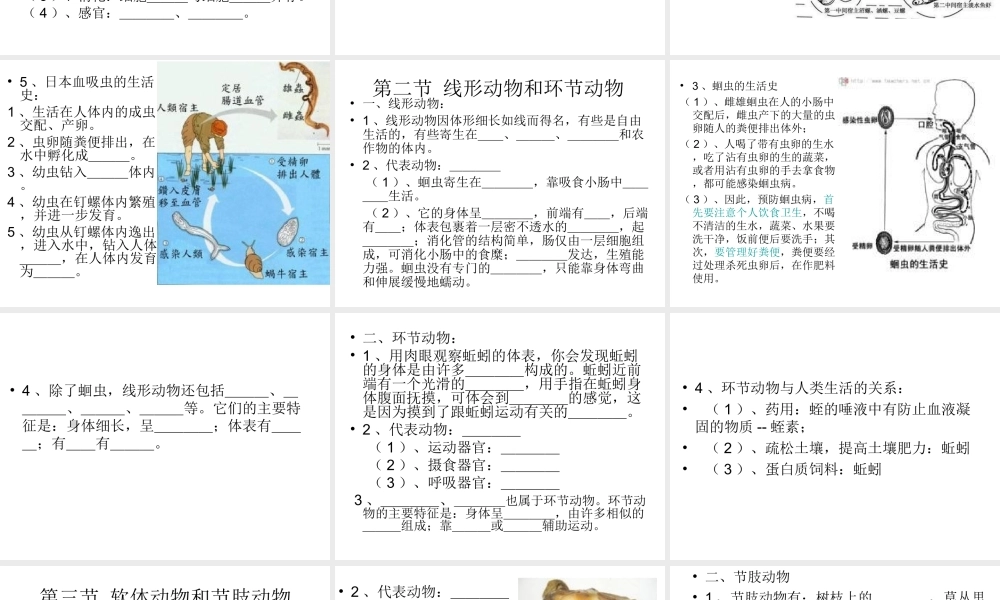
Task: Select the 环节动物与人类生活的关系 slide
Action: click(x=835, y=436)
